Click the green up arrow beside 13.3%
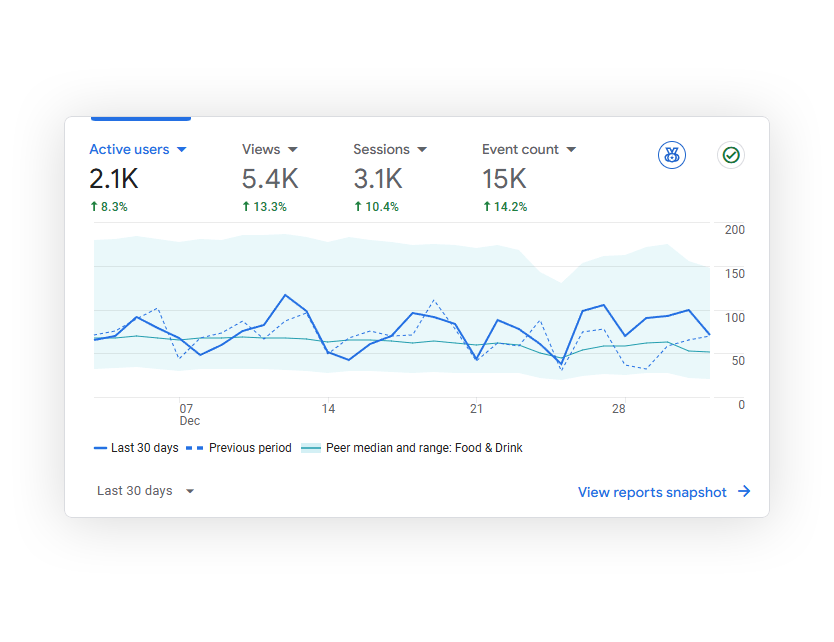 coord(246,207)
